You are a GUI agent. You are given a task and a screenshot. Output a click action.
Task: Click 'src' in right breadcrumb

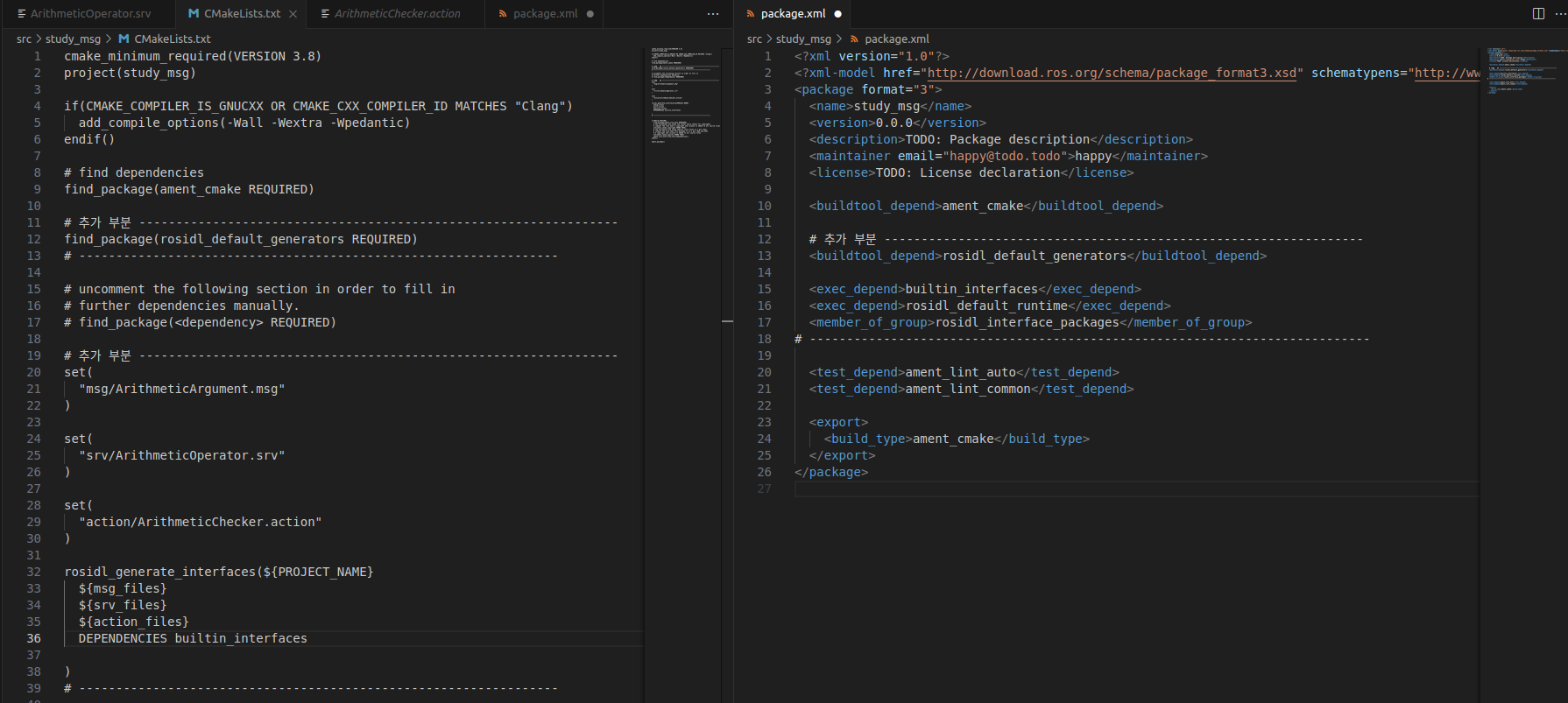(x=754, y=39)
